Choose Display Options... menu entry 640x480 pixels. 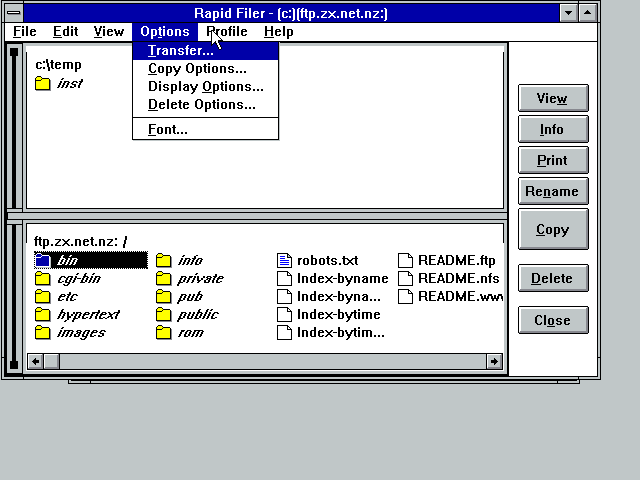coord(206,87)
